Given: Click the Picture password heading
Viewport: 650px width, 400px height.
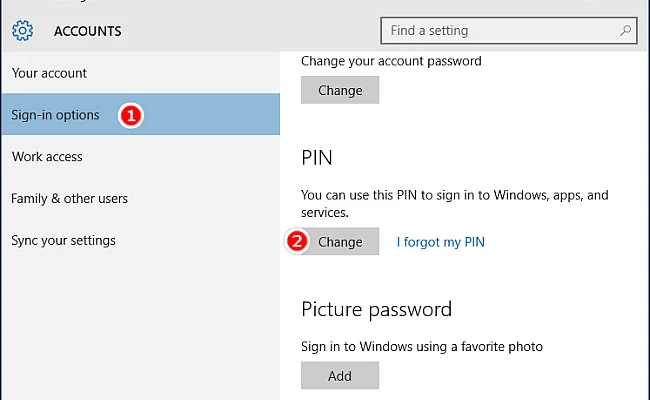Looking at the screenshot, I should (376, 310).
